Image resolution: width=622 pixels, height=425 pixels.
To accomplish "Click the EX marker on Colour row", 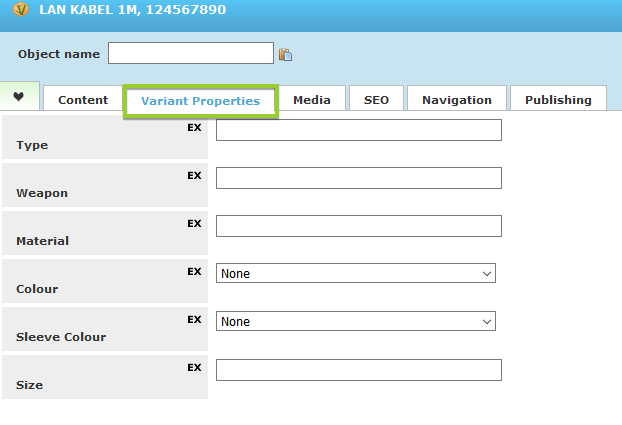I will pyautogui.click(x=194, y=271).
